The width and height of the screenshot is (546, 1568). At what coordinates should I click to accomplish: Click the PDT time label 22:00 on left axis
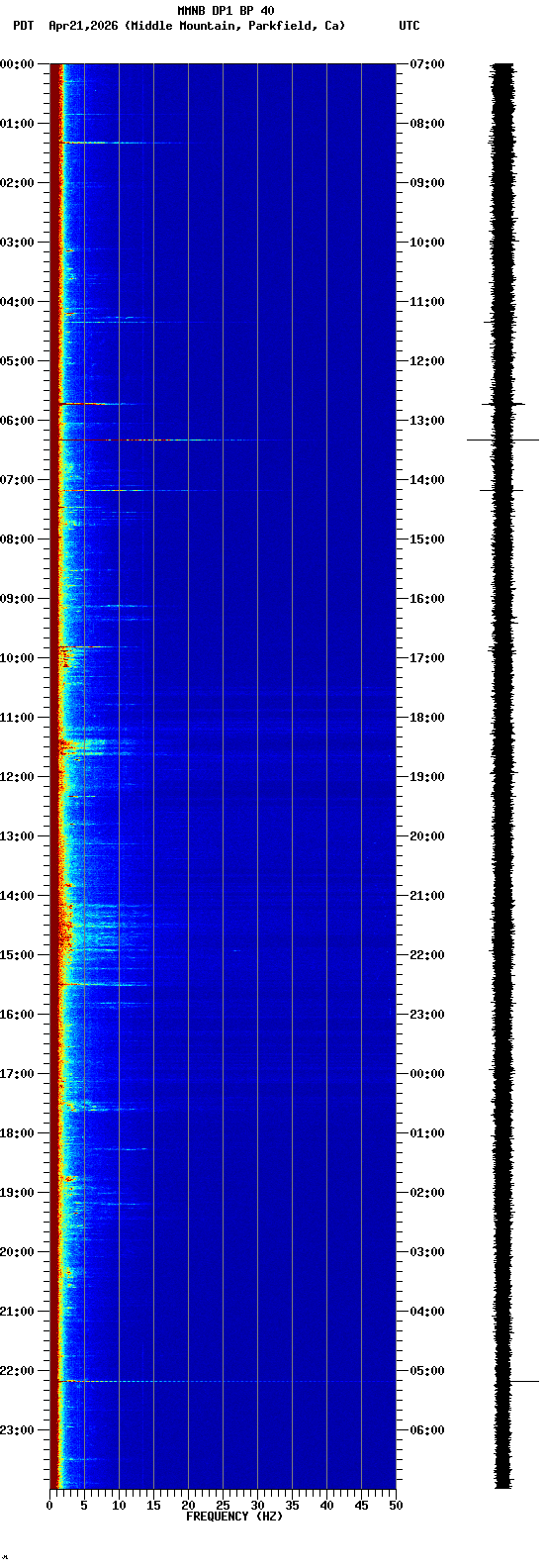[x=18, y=1371]
